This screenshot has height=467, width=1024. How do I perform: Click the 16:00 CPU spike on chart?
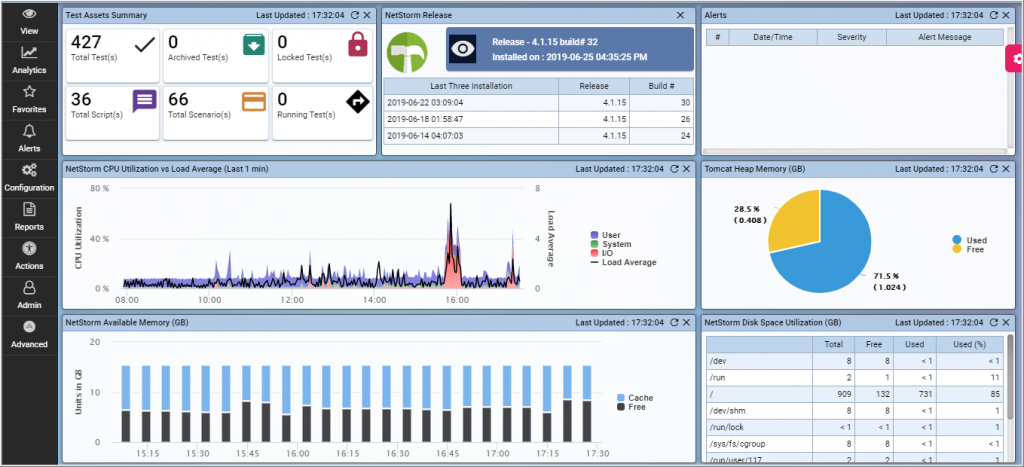click(451, 245)
